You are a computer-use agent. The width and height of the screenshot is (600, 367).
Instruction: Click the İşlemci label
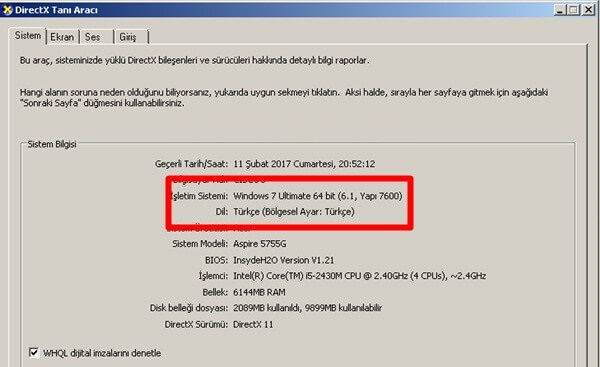213,276
